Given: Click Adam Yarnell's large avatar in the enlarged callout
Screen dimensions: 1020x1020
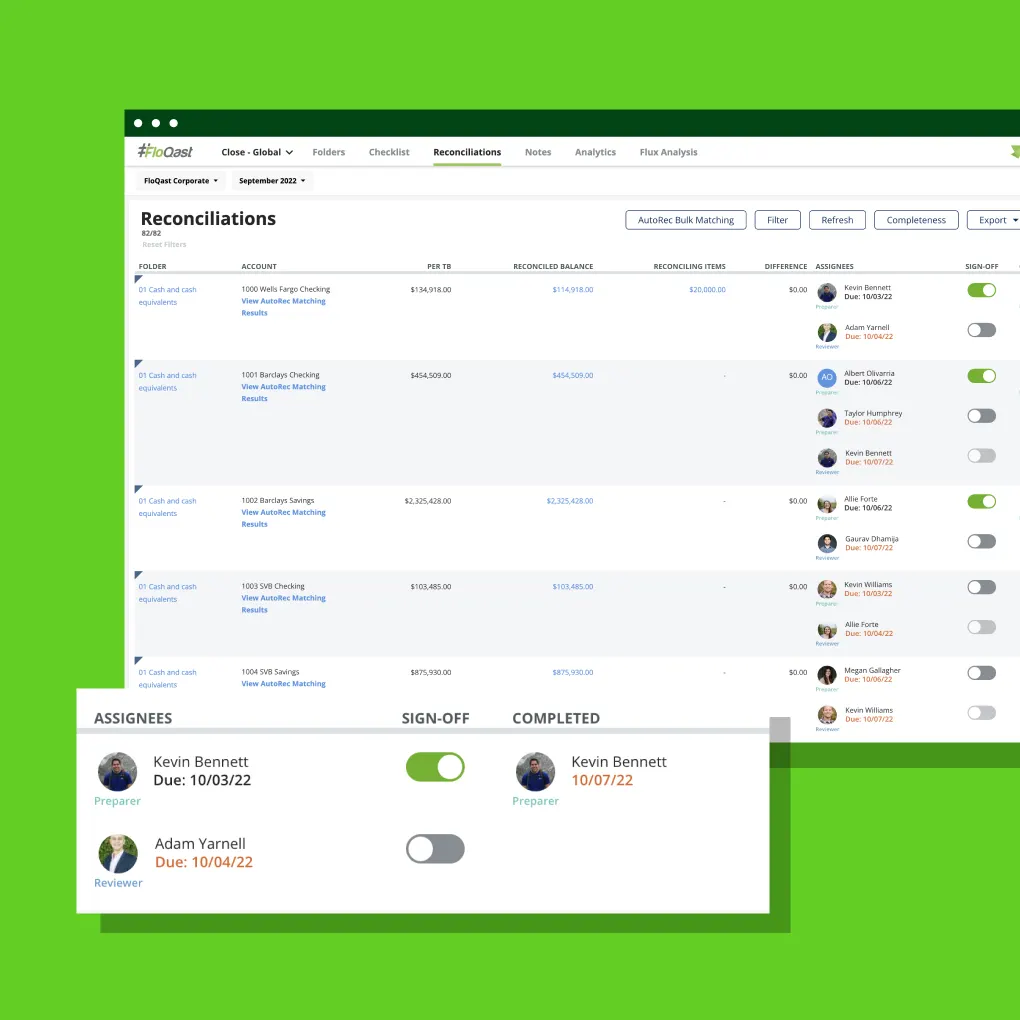Looking at the screenshot, I should pyautogui.click(x=118, y=853).
